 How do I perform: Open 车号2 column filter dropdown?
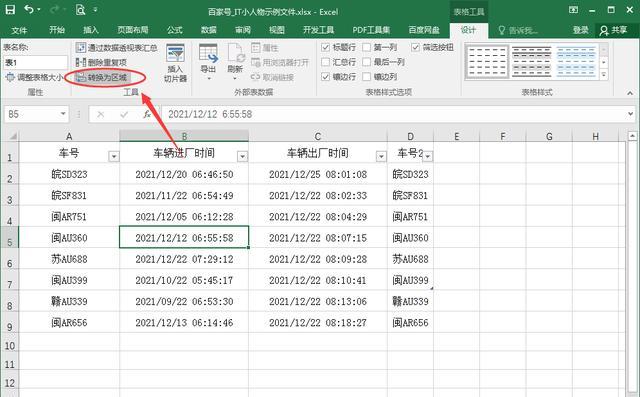click(x=428, y=156)
